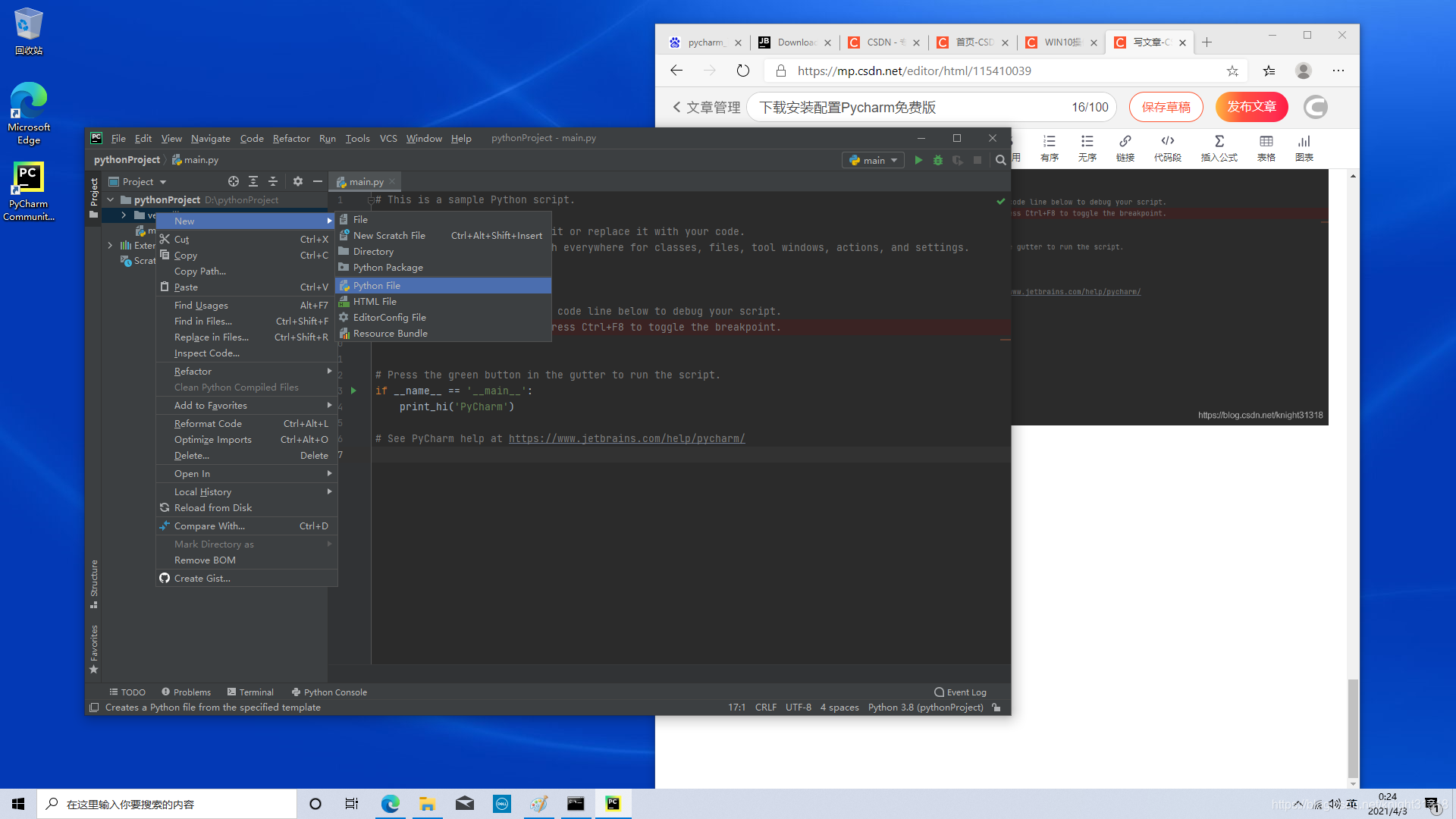Image resolution: width=1456 pixels, height=819 pixels.
Task: Open Project panel settings gear
Action: click(x=297, y=181)
